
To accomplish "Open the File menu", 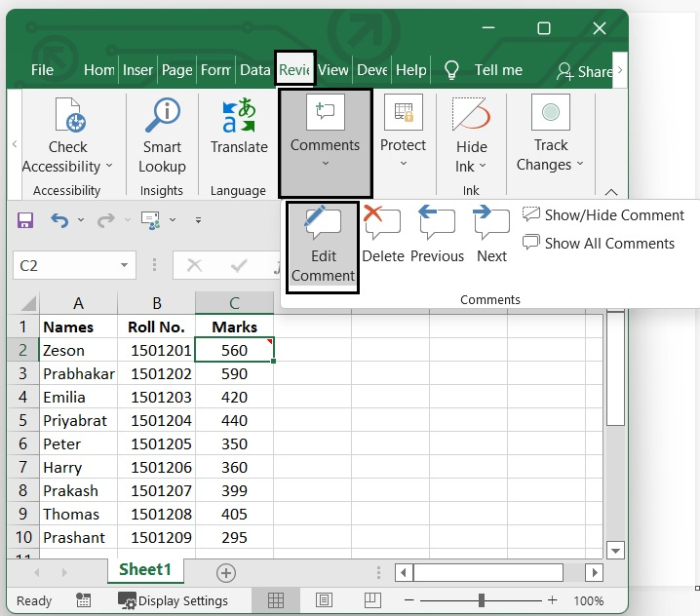I will click(x=42, y=70).
